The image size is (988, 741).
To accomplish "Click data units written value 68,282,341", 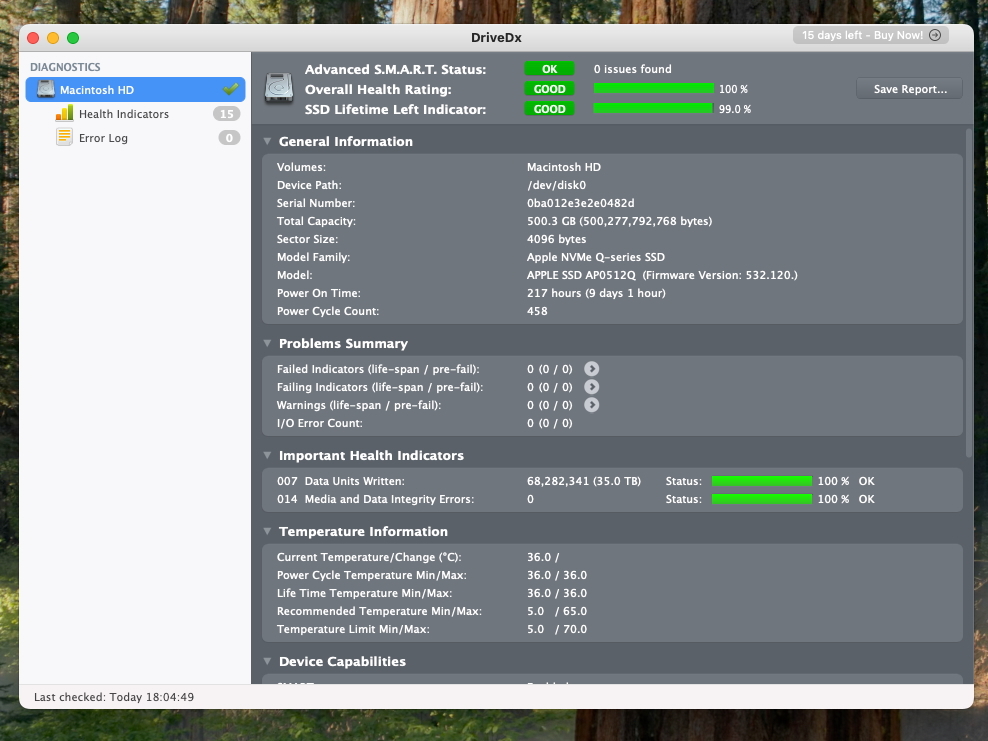I will 583,481.
